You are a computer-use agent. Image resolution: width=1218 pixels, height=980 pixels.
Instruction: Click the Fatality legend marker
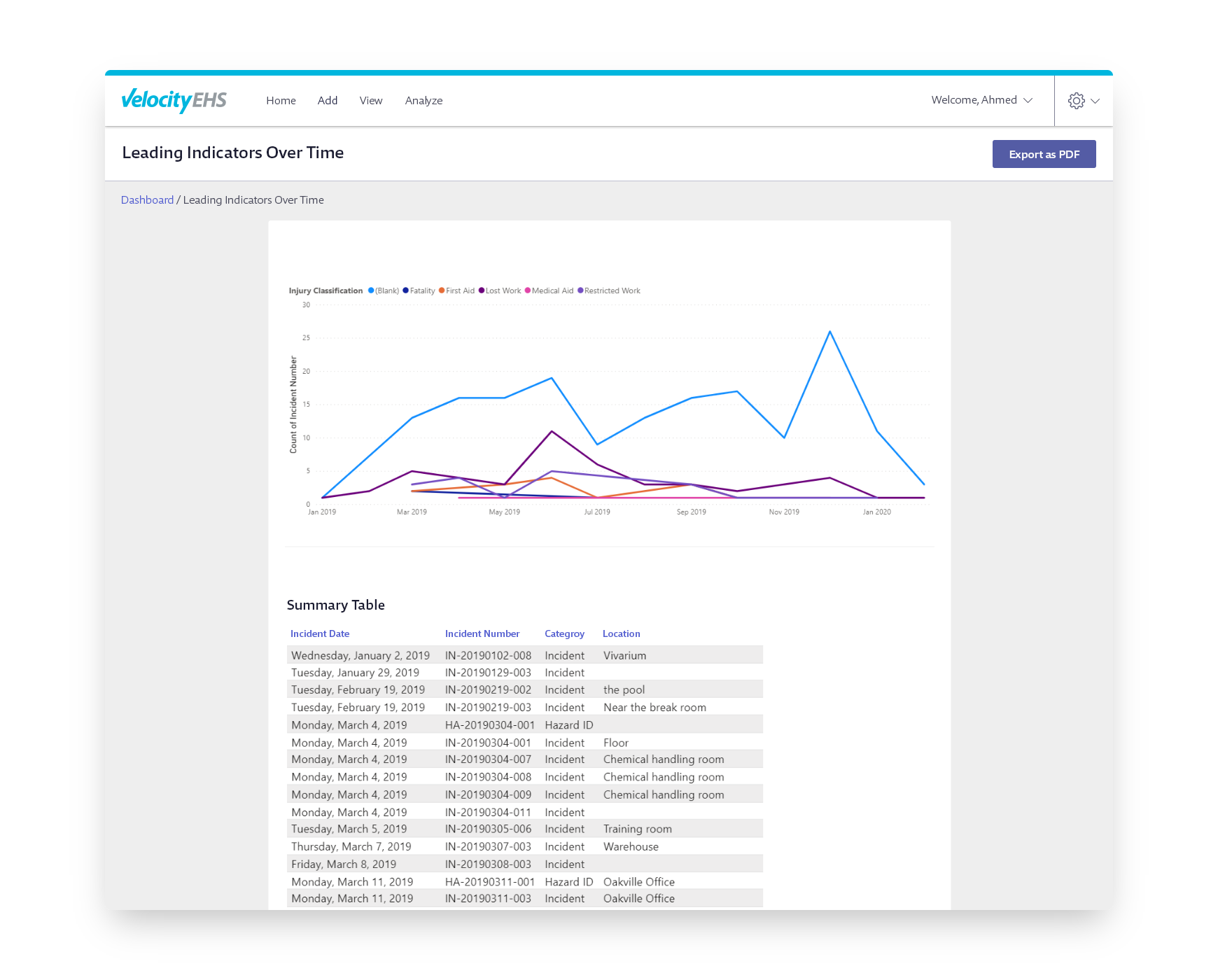click(405, 290)
